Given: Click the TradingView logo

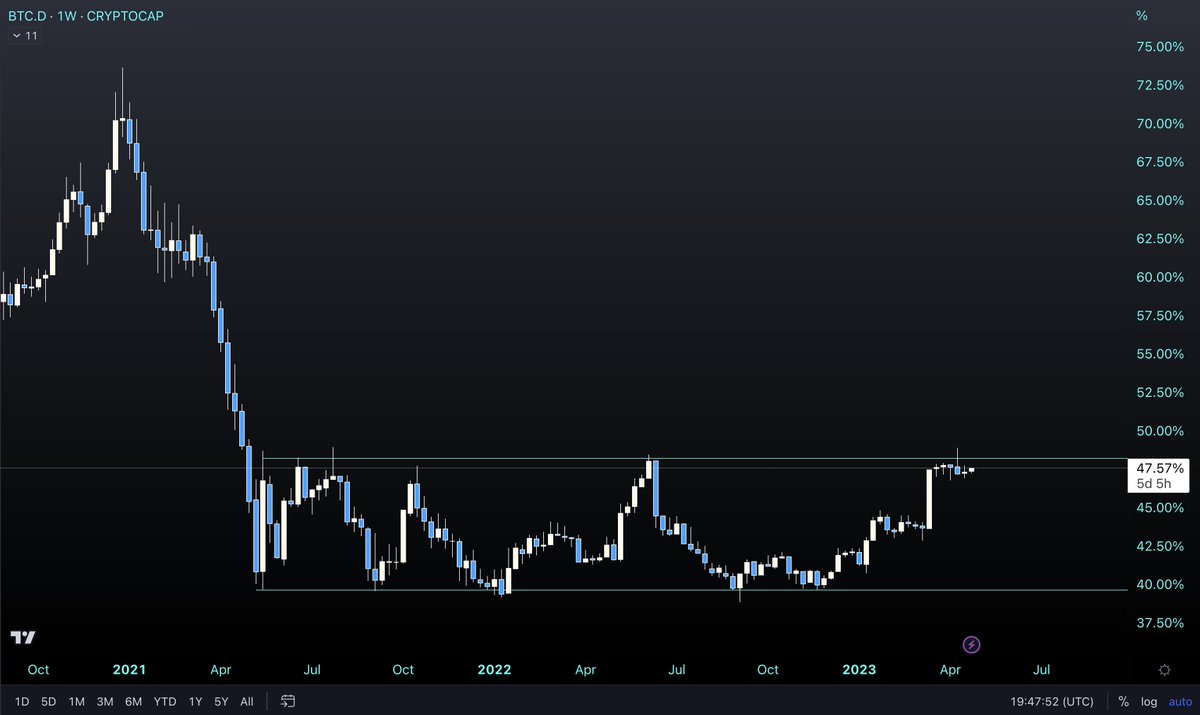Looking at the screenshot, I should pos(24,638).
